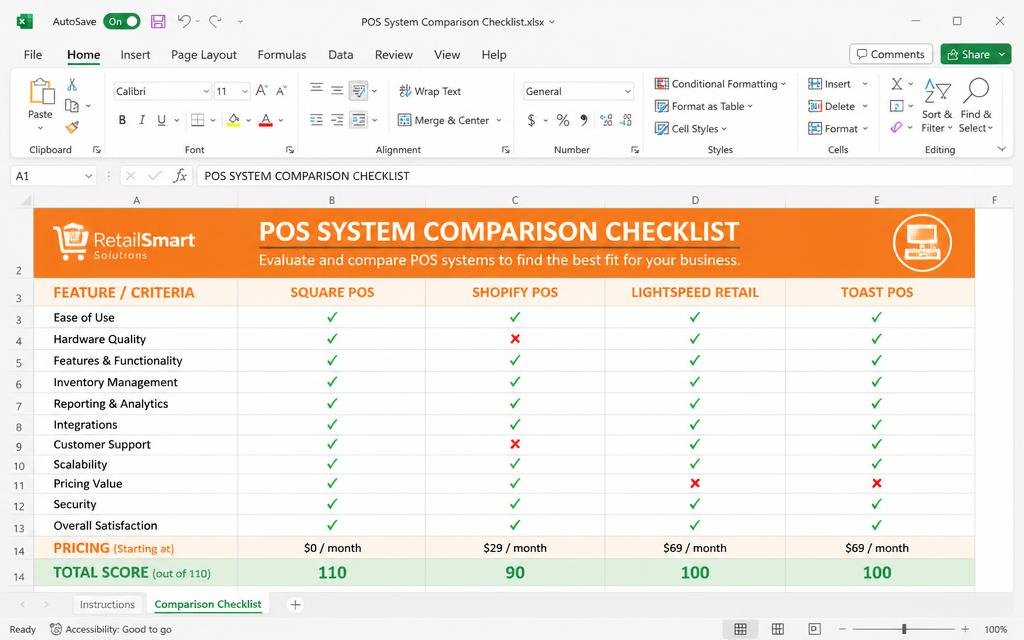Click the Increase Decimal icon

tap(606, 120)
